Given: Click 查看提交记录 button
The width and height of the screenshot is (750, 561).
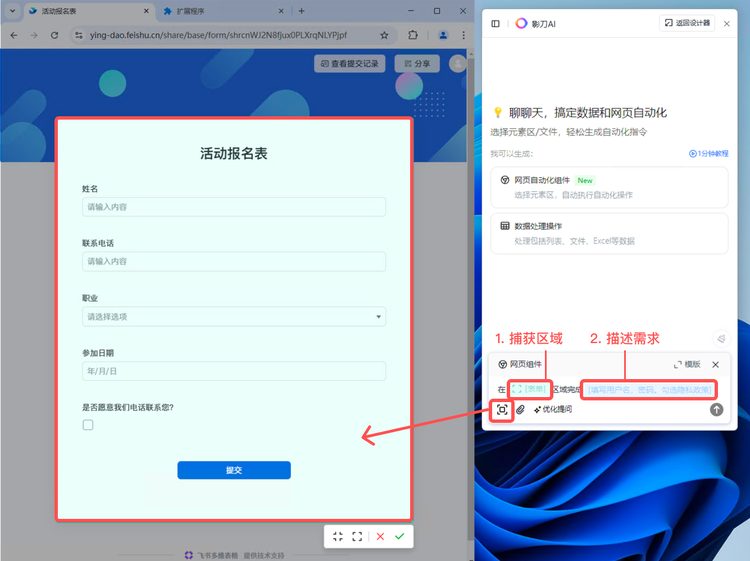Looking at the screenshot, I should pos(350,63).
